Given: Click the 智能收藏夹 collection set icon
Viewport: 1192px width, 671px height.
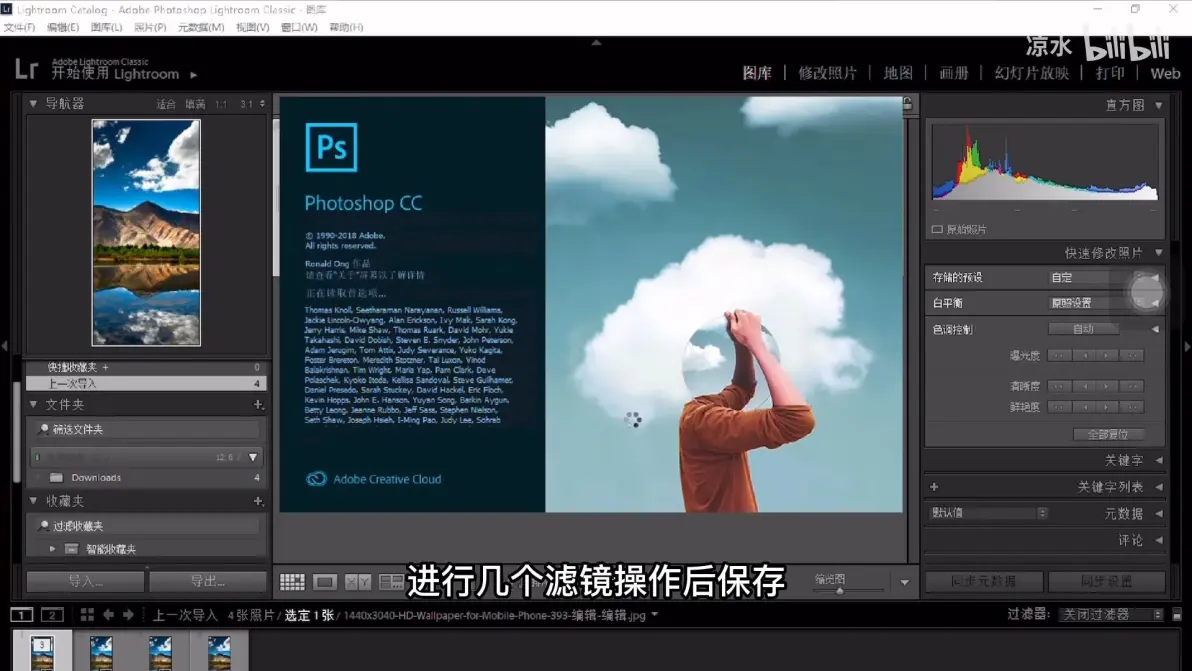Looking at the screenshot, I should [x=71, y=549].
